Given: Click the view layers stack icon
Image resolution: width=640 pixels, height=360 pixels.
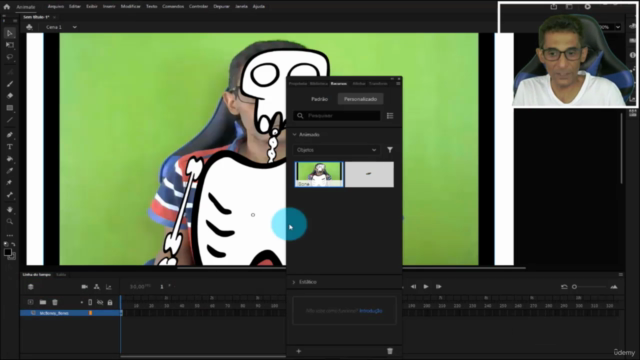Looking at the screenshot, I should [x=31, y=287].
